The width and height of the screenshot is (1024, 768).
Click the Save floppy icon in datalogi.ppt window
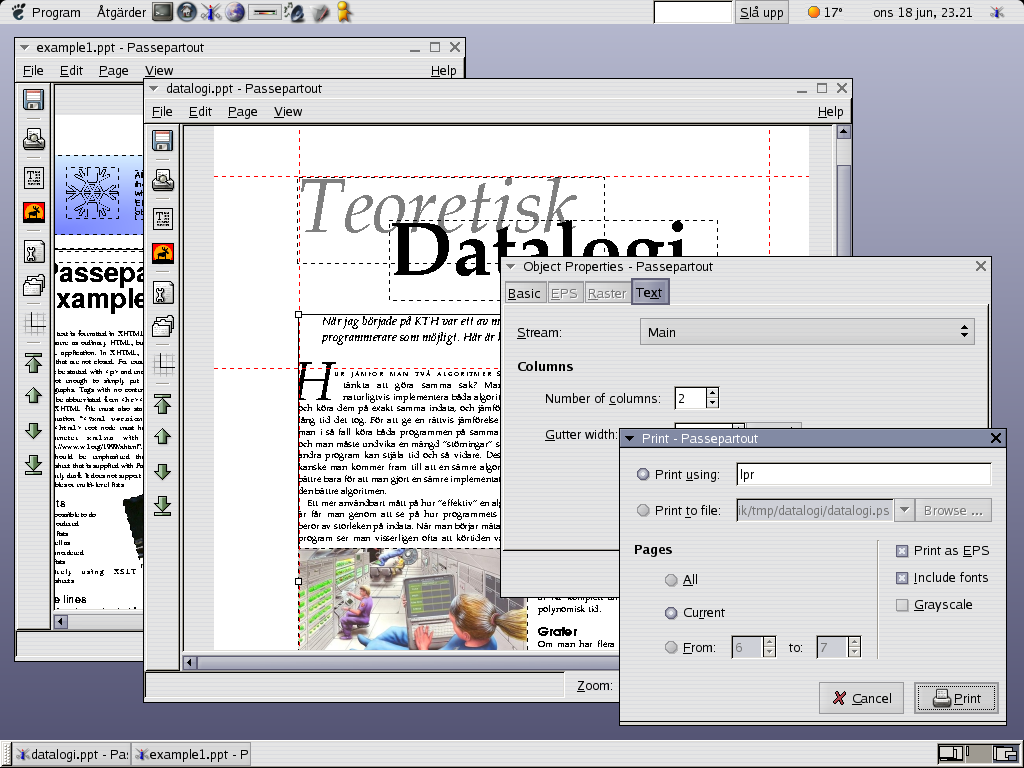[162, 141]
